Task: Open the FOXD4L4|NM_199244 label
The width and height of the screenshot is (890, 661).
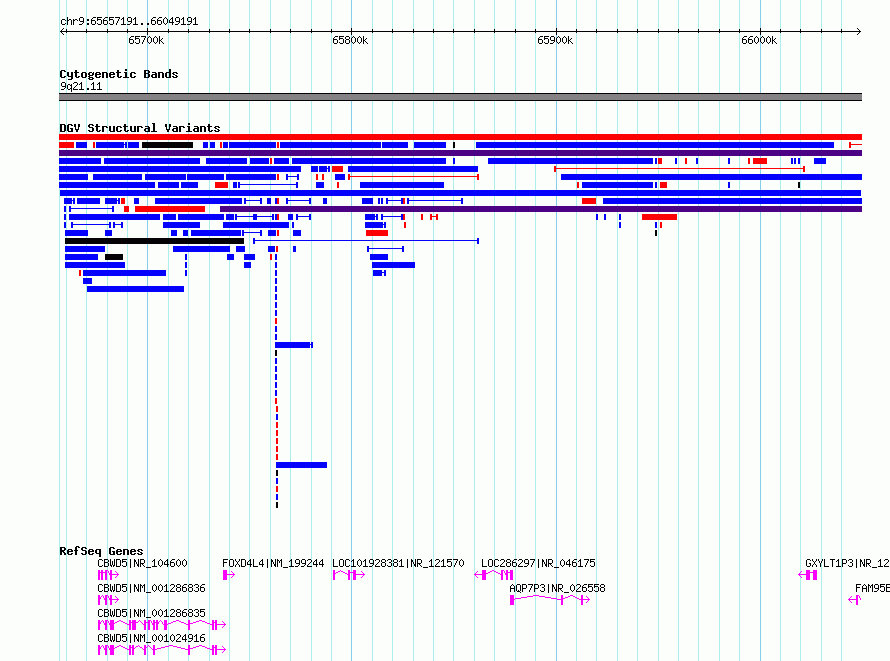Action: pos(273,563)
